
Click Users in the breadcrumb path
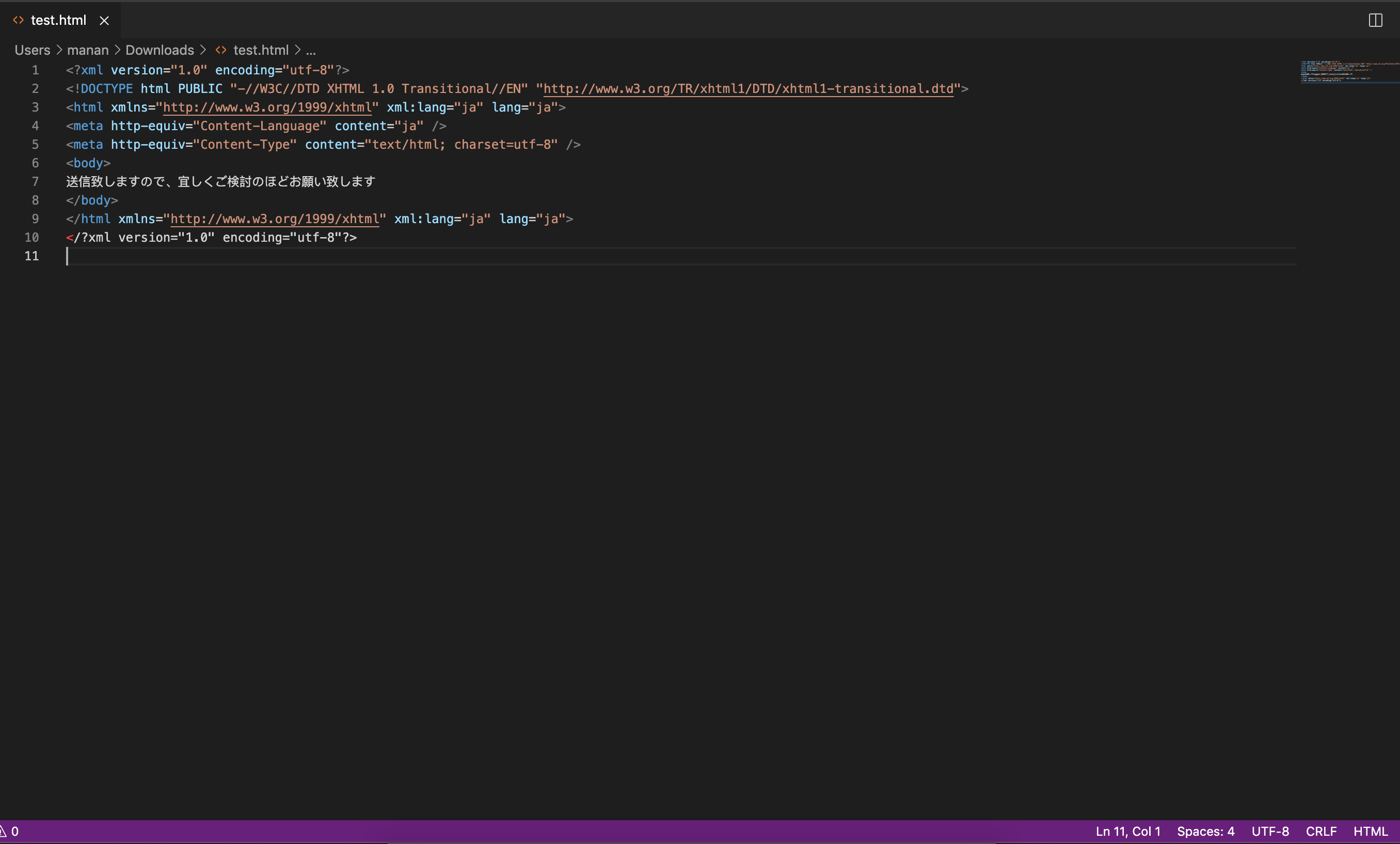click(33, 50)
